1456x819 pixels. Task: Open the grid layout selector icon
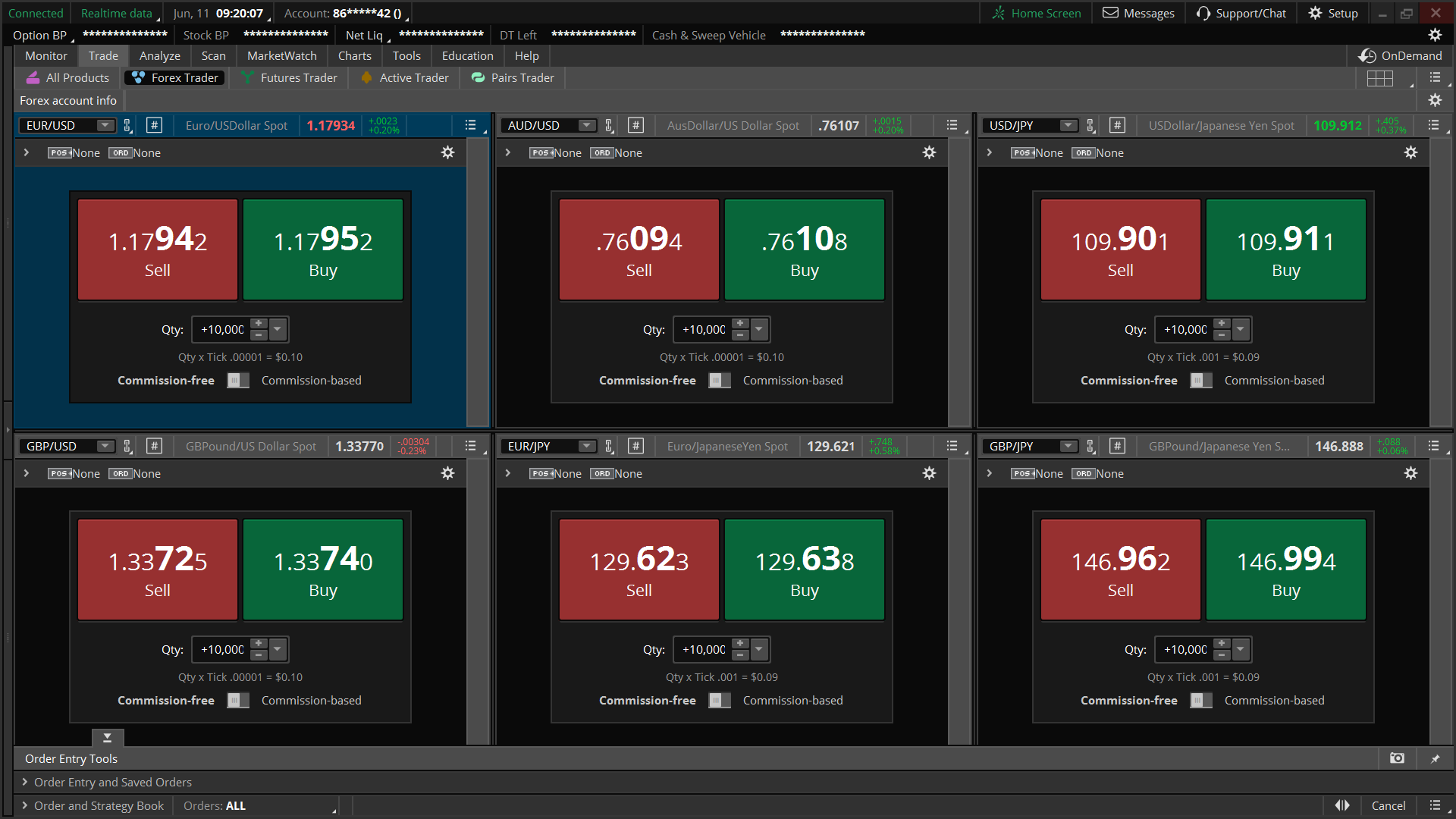tap(1380, 78)
